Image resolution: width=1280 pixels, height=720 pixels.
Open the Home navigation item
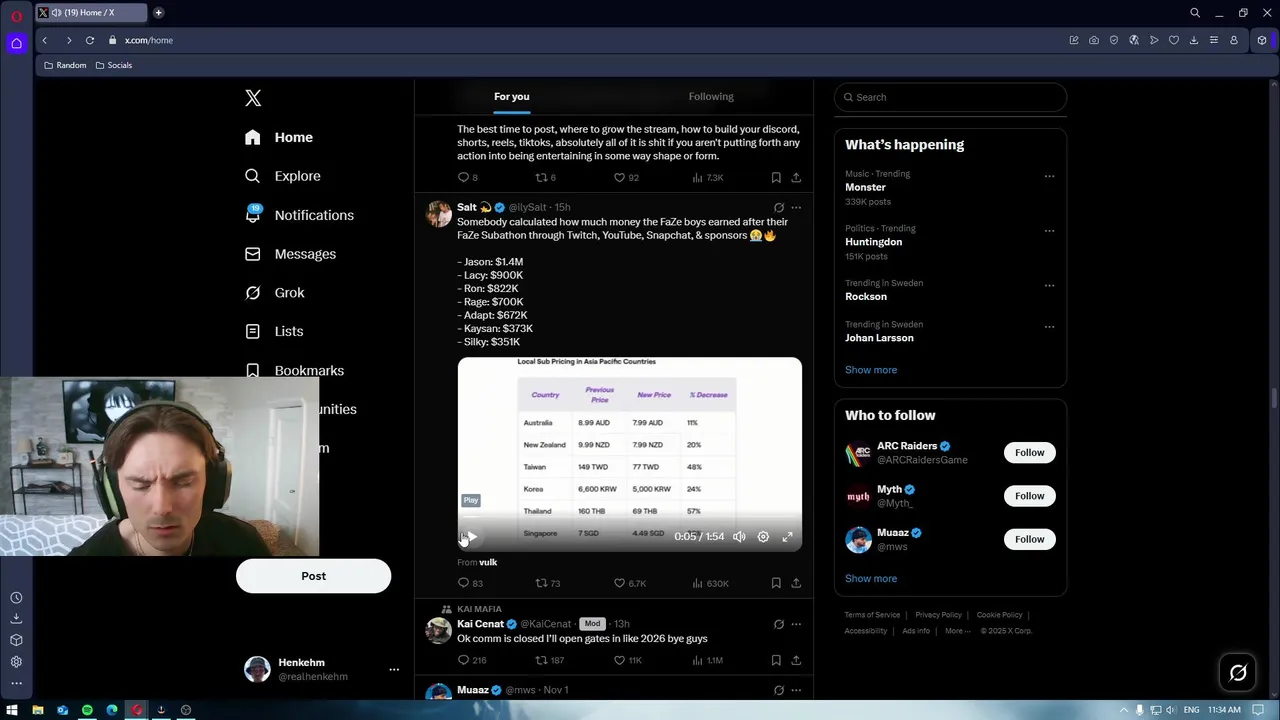pos(279,137)
